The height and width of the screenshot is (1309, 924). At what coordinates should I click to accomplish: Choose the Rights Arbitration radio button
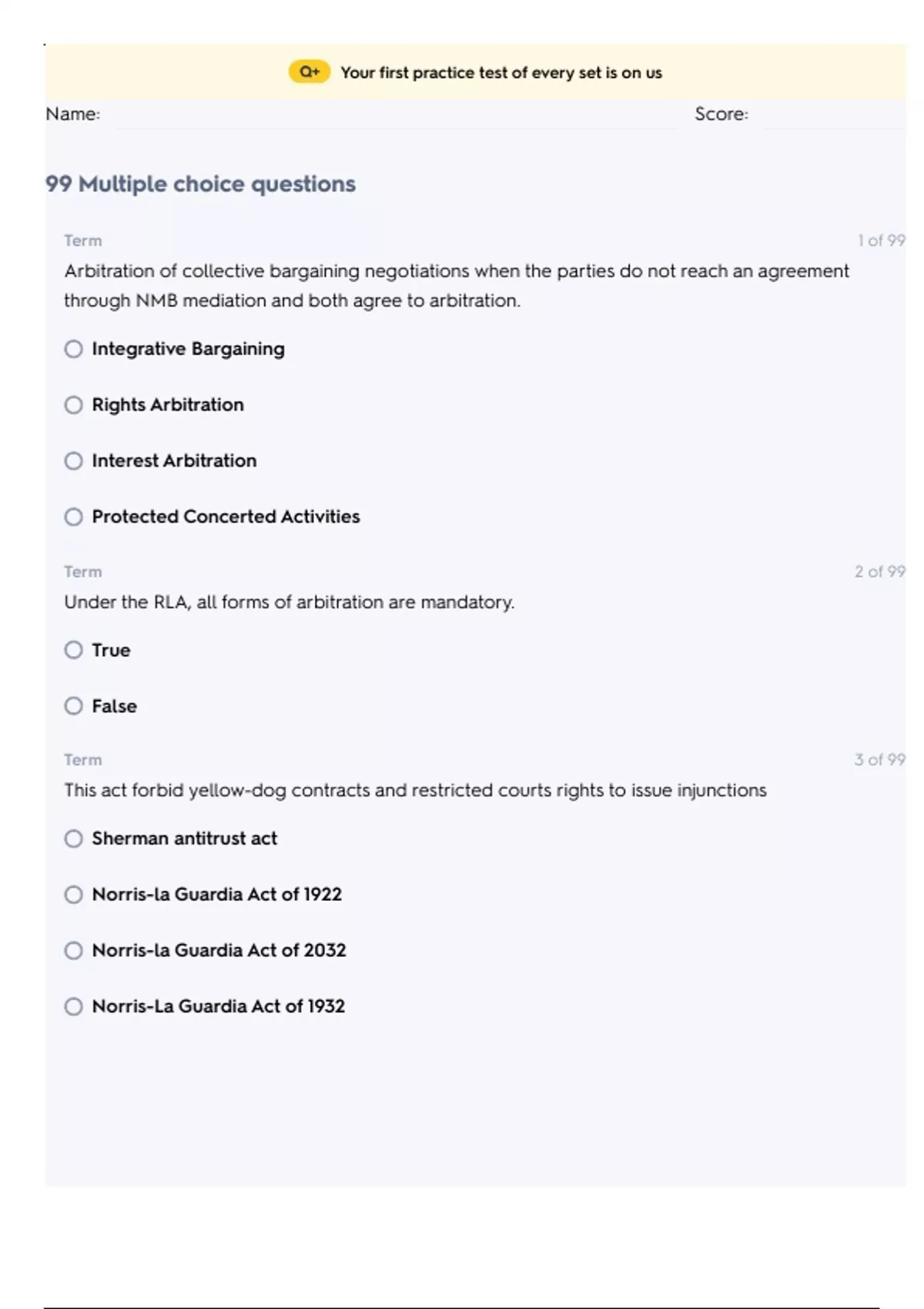coord(74,405)
